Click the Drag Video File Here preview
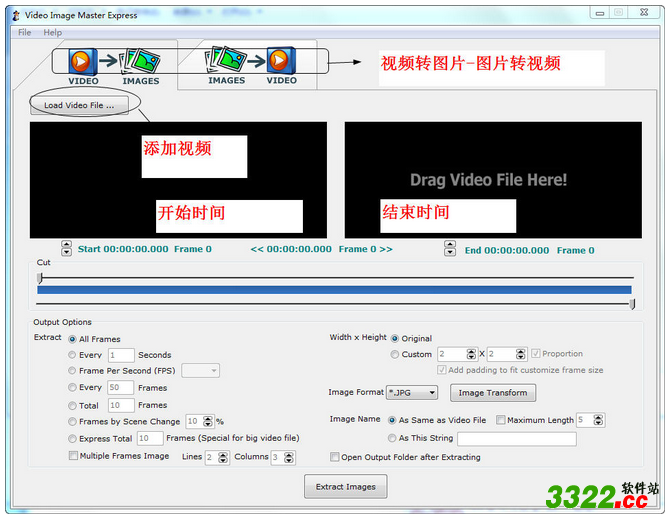 (x=493, y=180)
